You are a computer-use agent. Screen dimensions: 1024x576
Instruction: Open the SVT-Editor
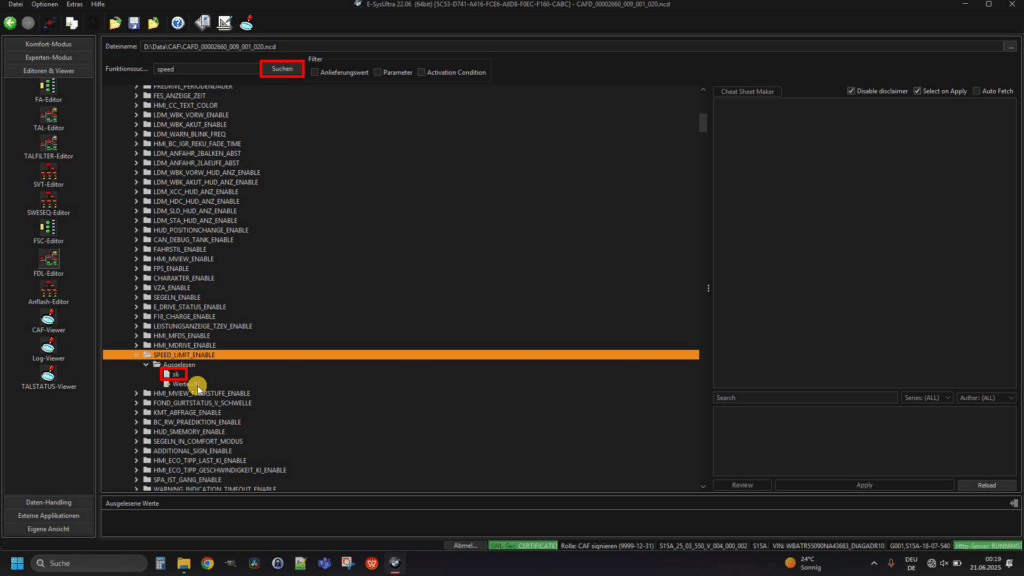point(48,176)
